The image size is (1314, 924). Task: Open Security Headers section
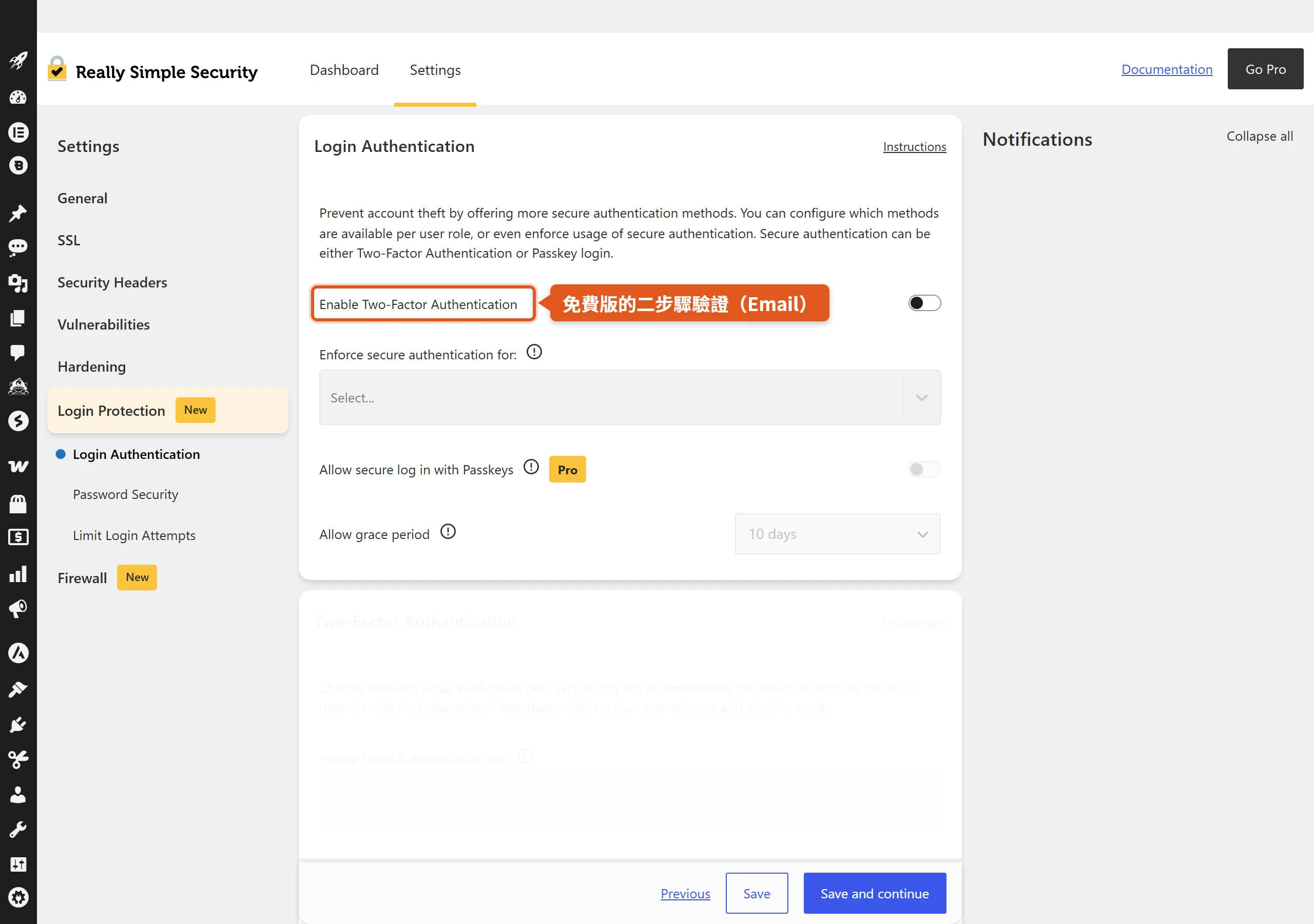pyautogui.click(x=112, y=282)
